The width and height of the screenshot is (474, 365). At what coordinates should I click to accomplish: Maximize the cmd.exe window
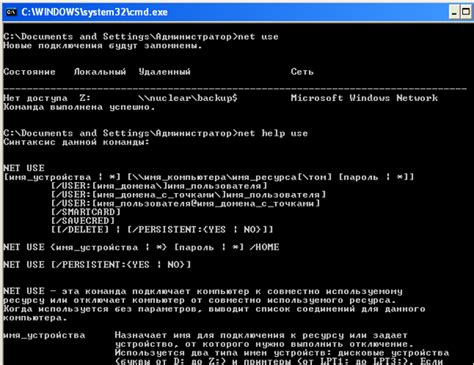pos(466,13)
